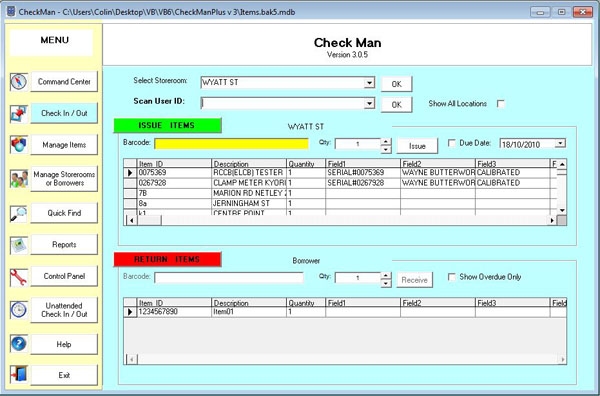
Task: Open the Reports section
Action: tap(64, 244)
